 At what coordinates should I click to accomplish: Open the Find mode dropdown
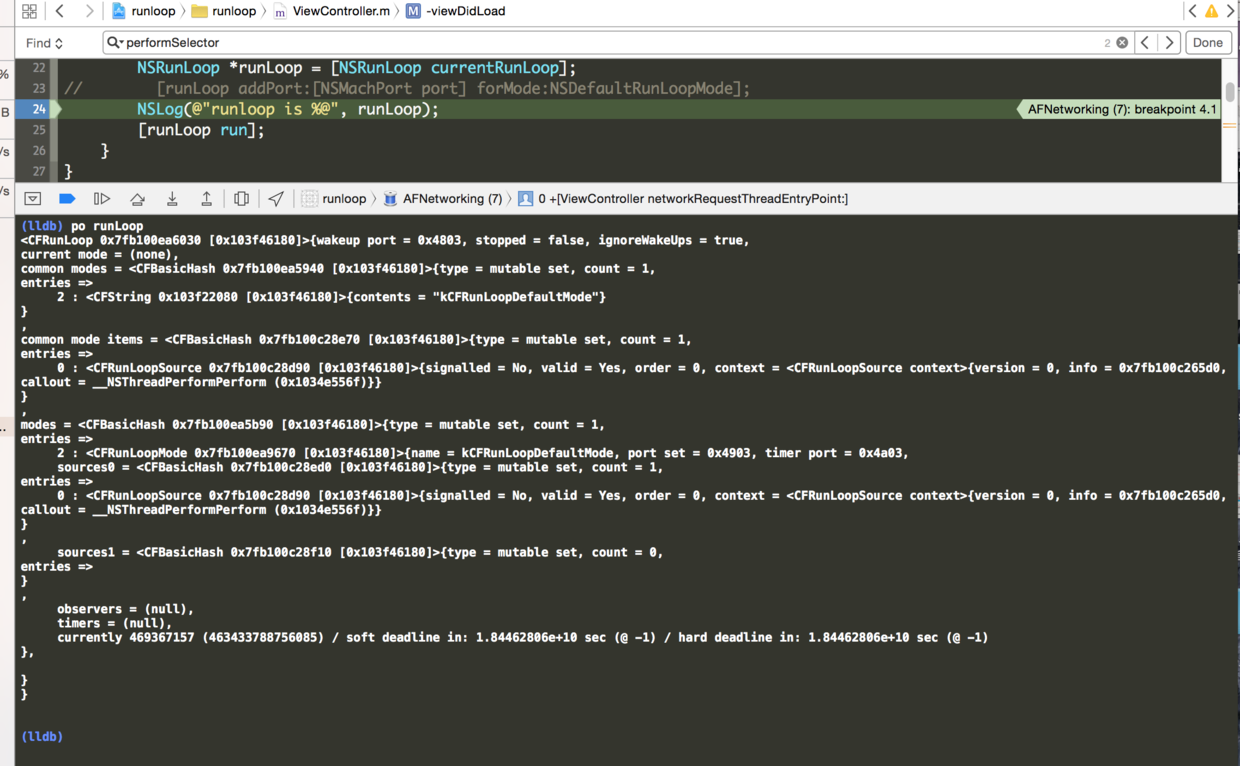pos(44,43)
